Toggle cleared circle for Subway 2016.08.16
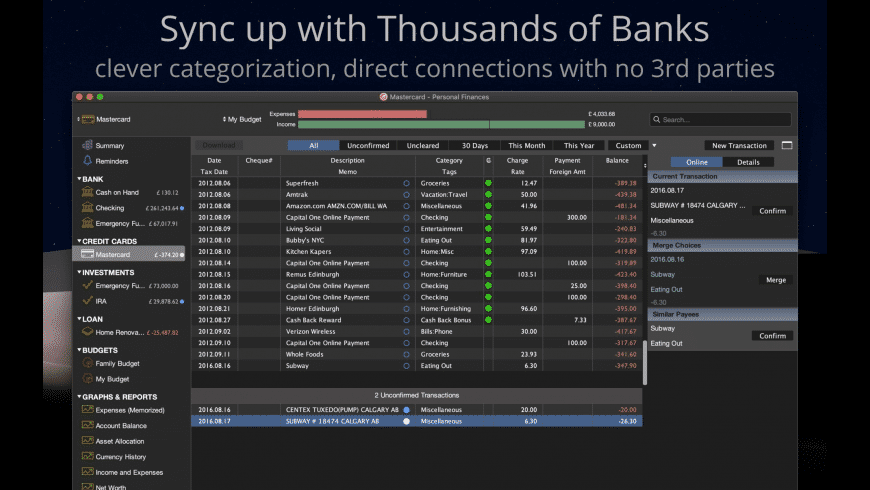The width and height of the screenshot is (870, 490). [x=406, y=366]
